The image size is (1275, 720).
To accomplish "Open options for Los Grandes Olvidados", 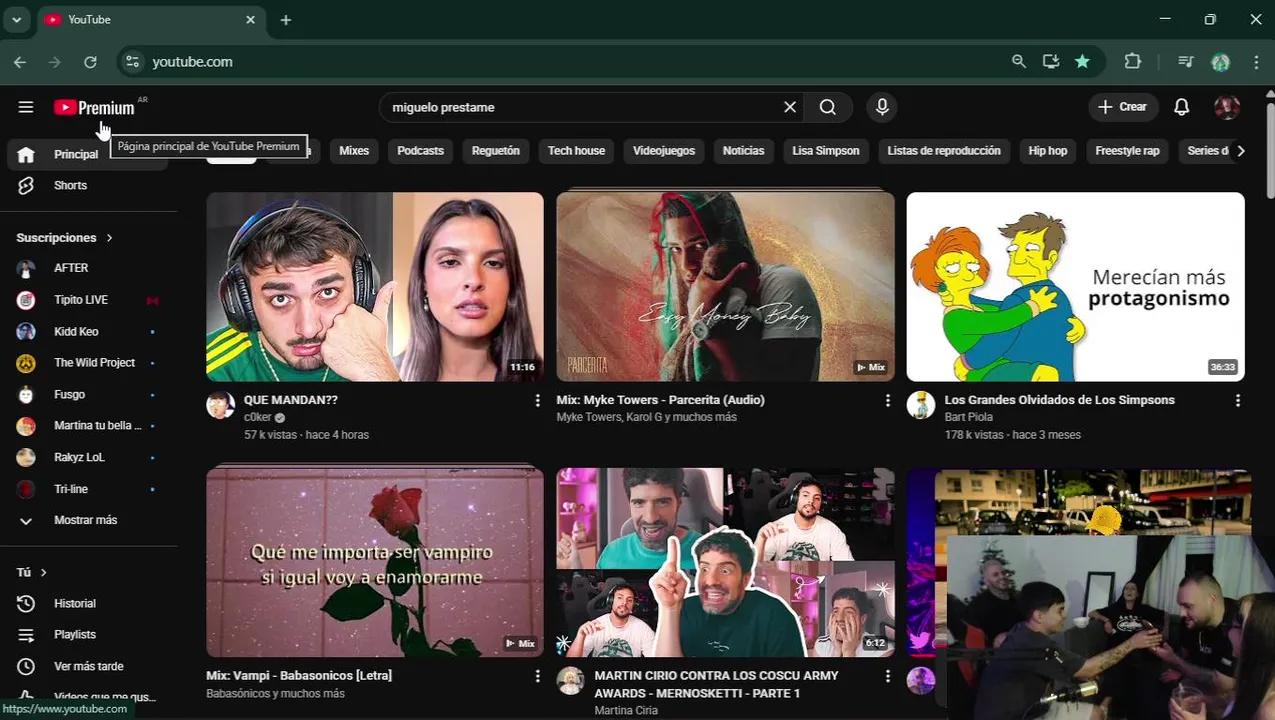I will point(1238,400).
